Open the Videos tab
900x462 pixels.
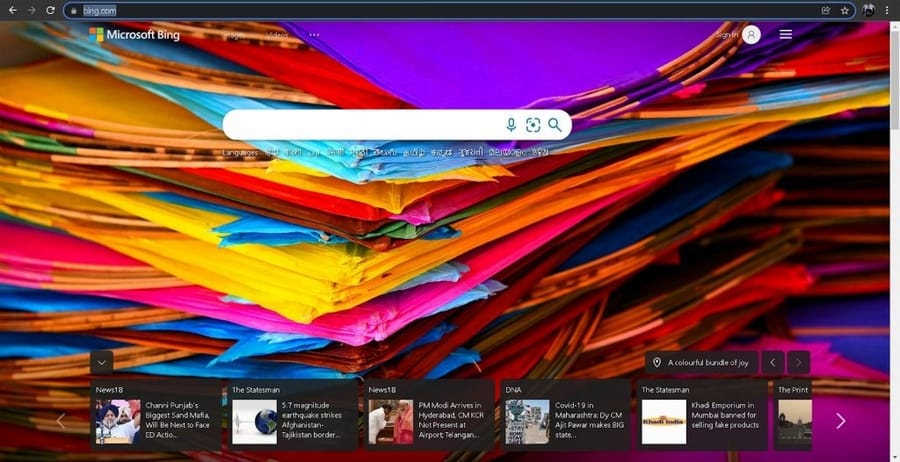pos(277,35)
